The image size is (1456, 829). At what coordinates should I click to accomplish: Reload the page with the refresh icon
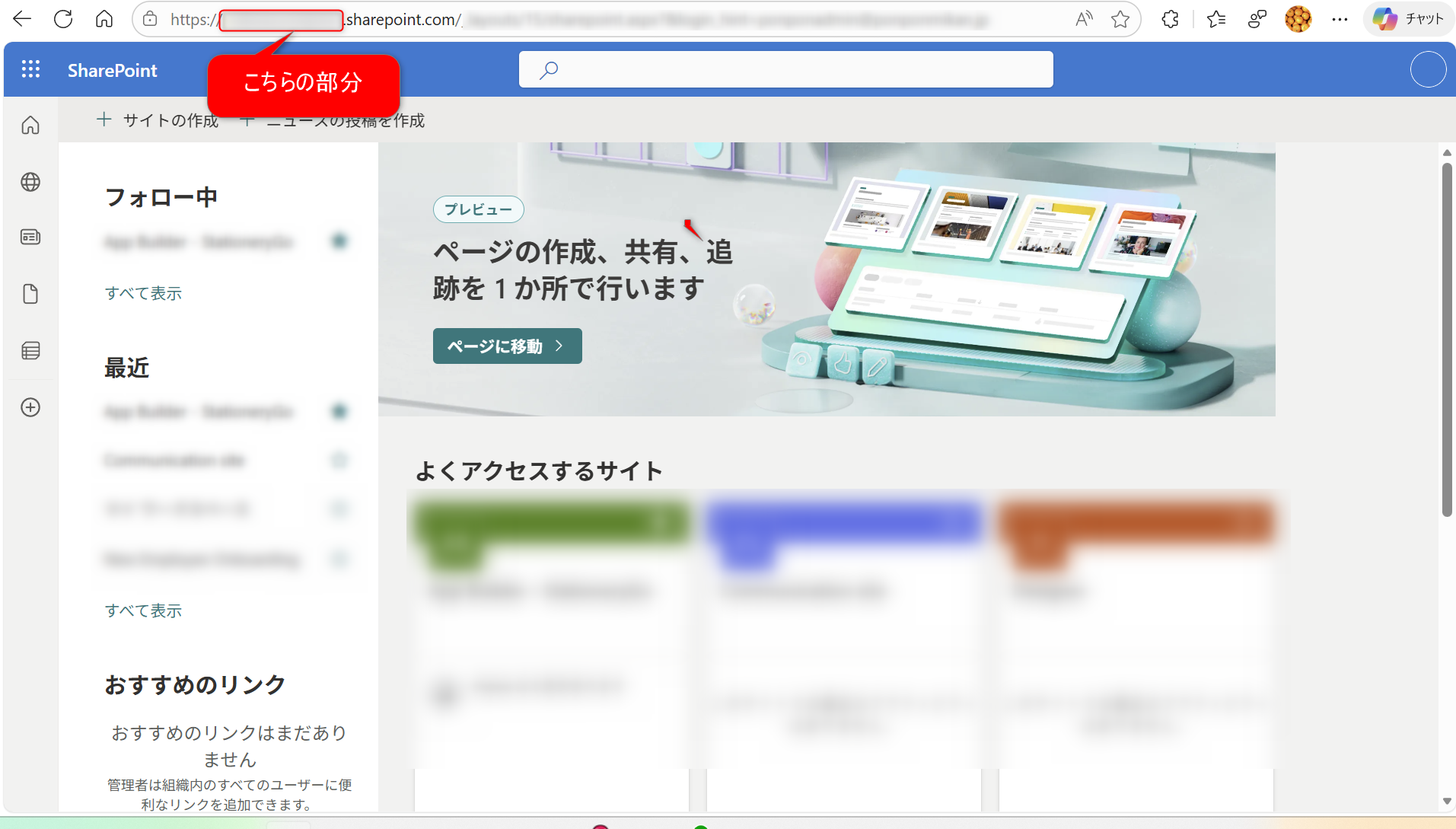[x=63, y=19]
